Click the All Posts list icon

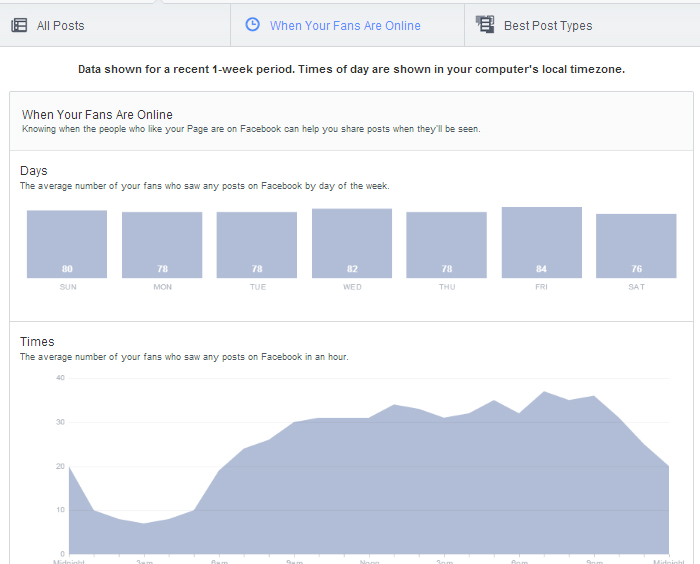pyautogui.click(x=19, y=25)
